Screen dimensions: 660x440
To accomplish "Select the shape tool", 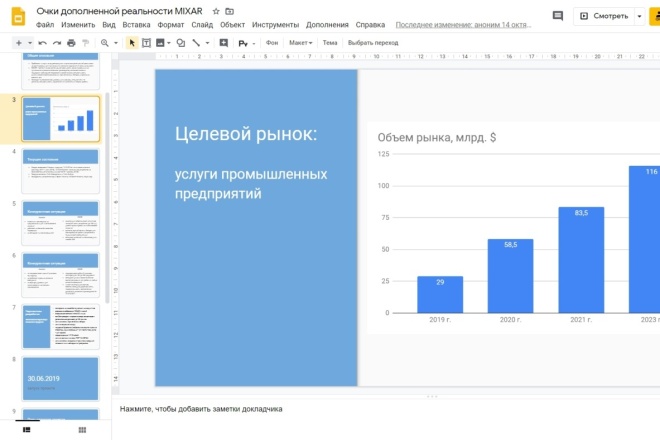I will point(181,43).
